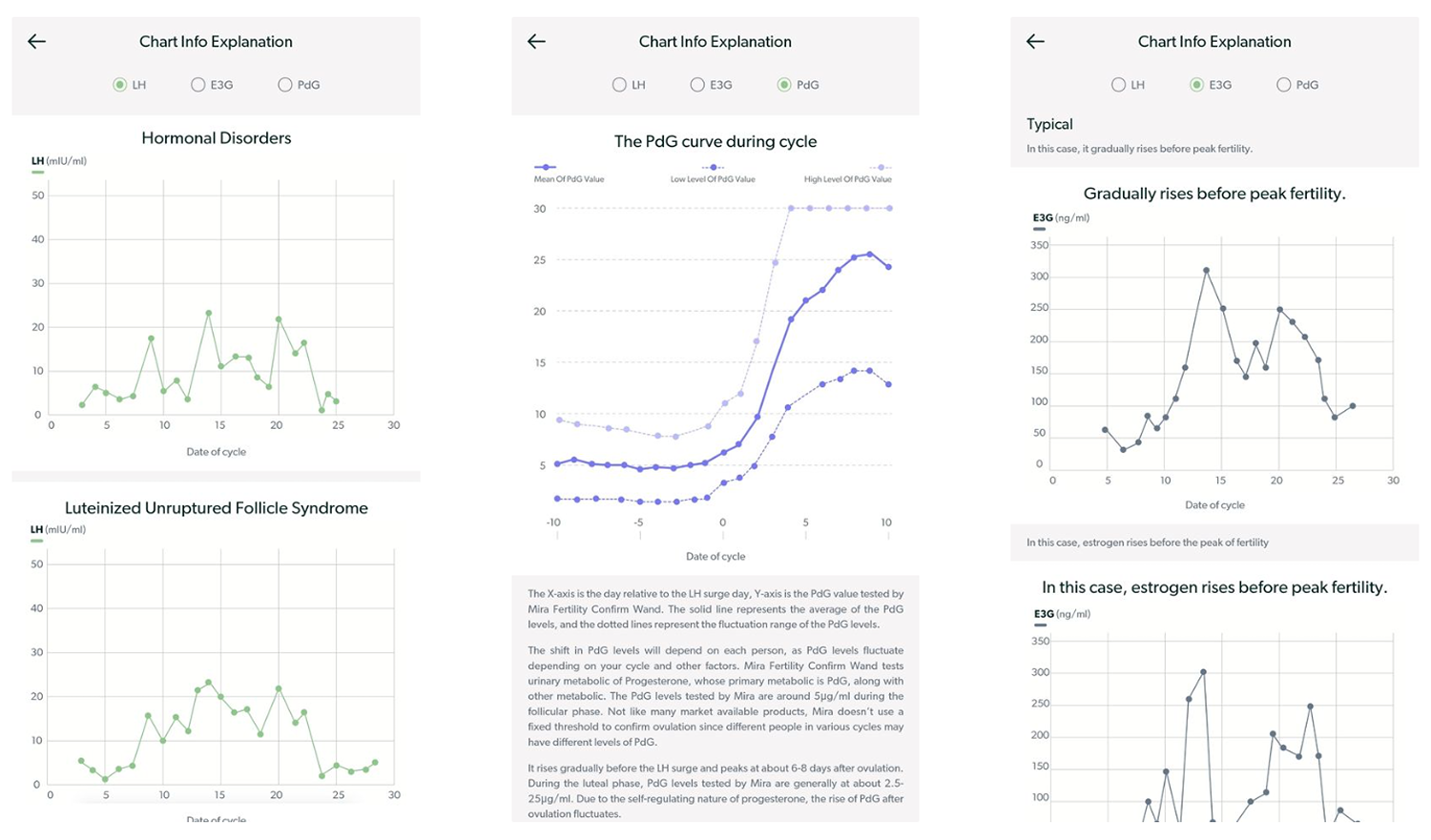The image size is (1431, 840).
Task: Click the Typical heading in E3G panel
Action: [1049, 124]
